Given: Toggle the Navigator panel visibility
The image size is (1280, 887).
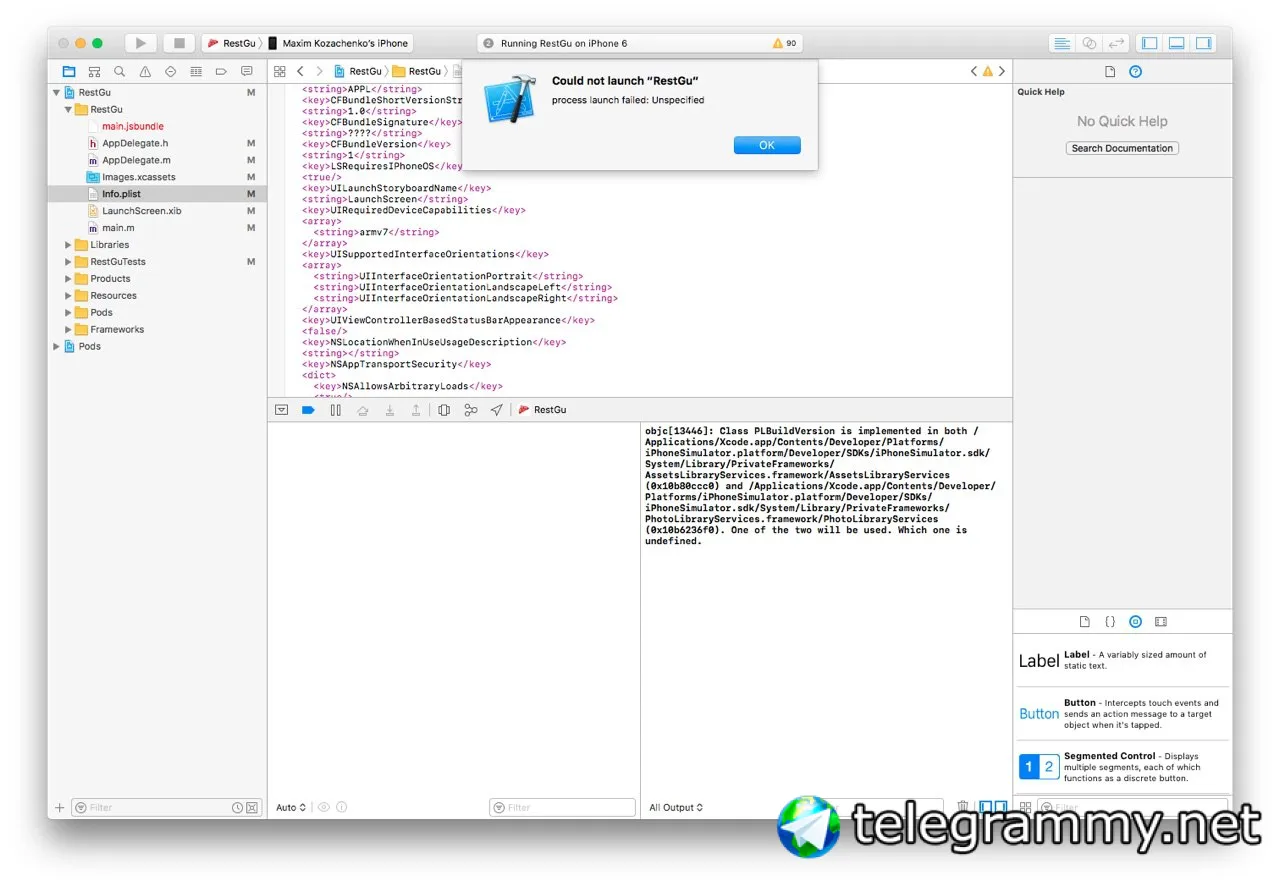Looking at the screenshot, I should tap(1150, 43).
